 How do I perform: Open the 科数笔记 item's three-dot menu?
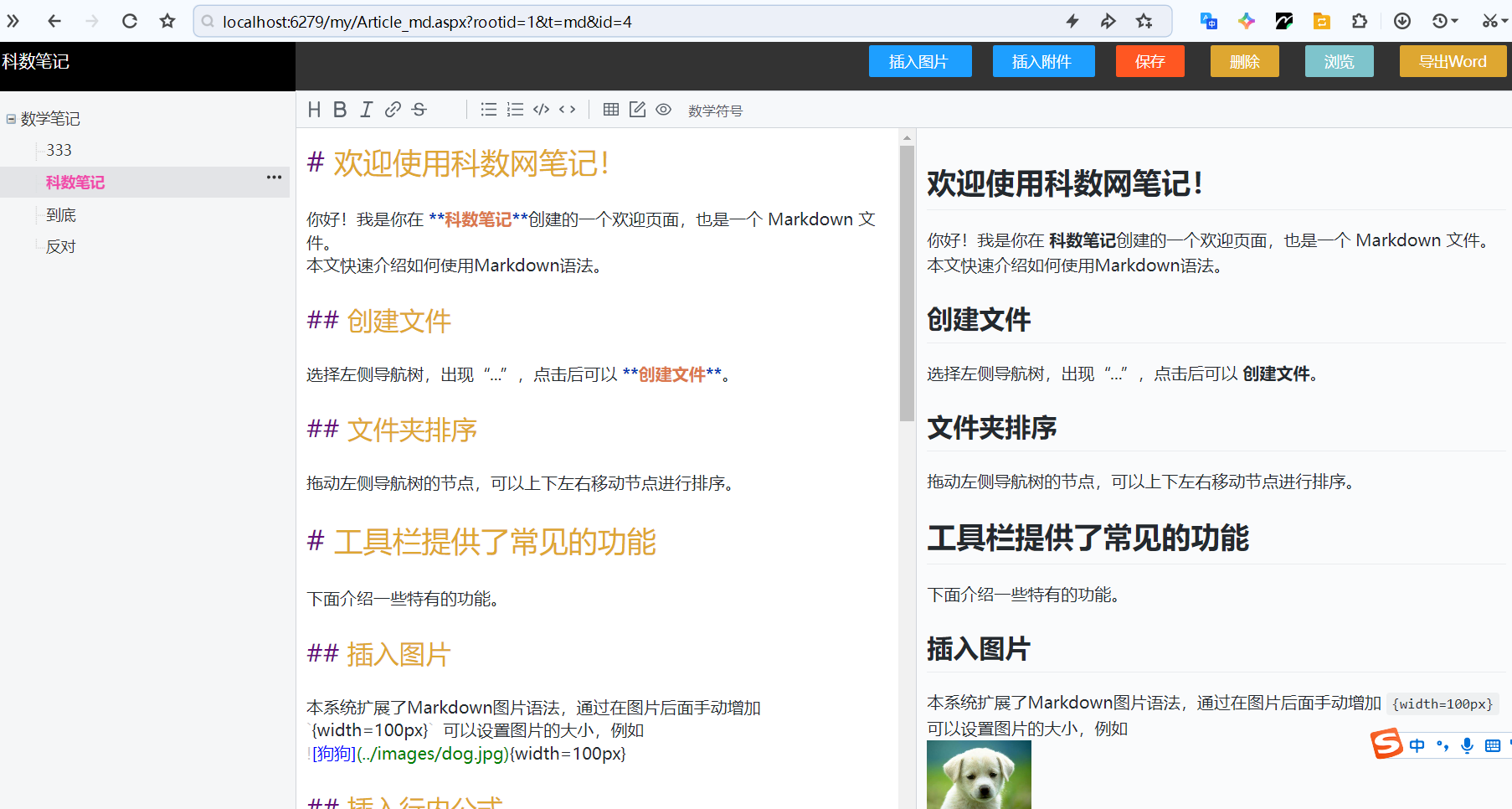point(274,178)
